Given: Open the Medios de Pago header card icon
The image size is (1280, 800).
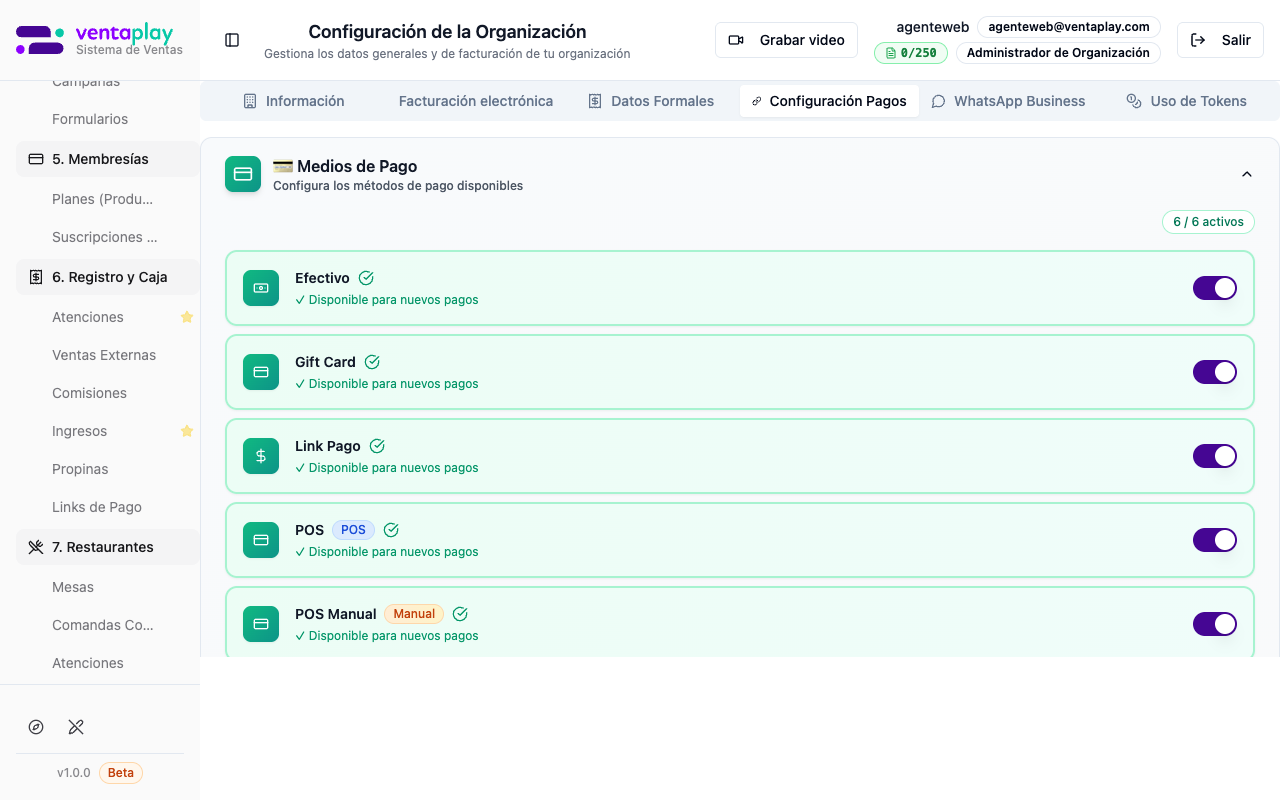Looking at the screenshot, I should [243, 173].
